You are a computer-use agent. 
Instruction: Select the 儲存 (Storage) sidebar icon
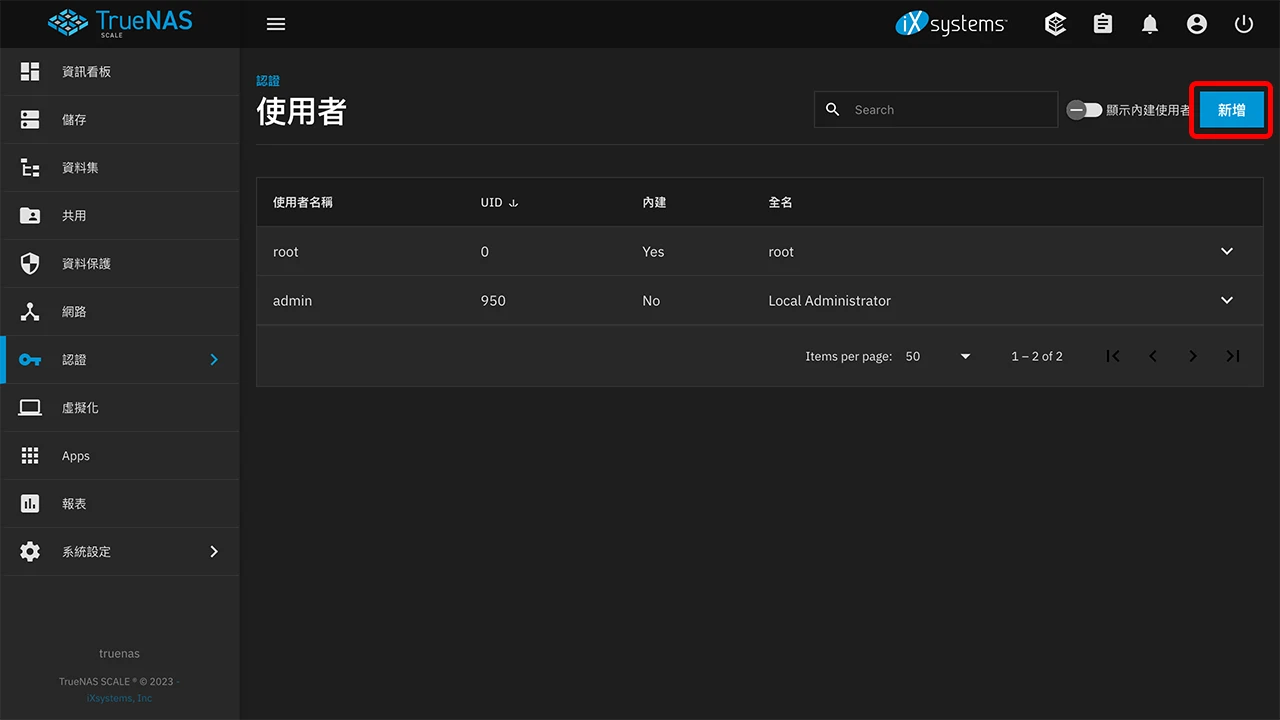(x=74, y=119)
